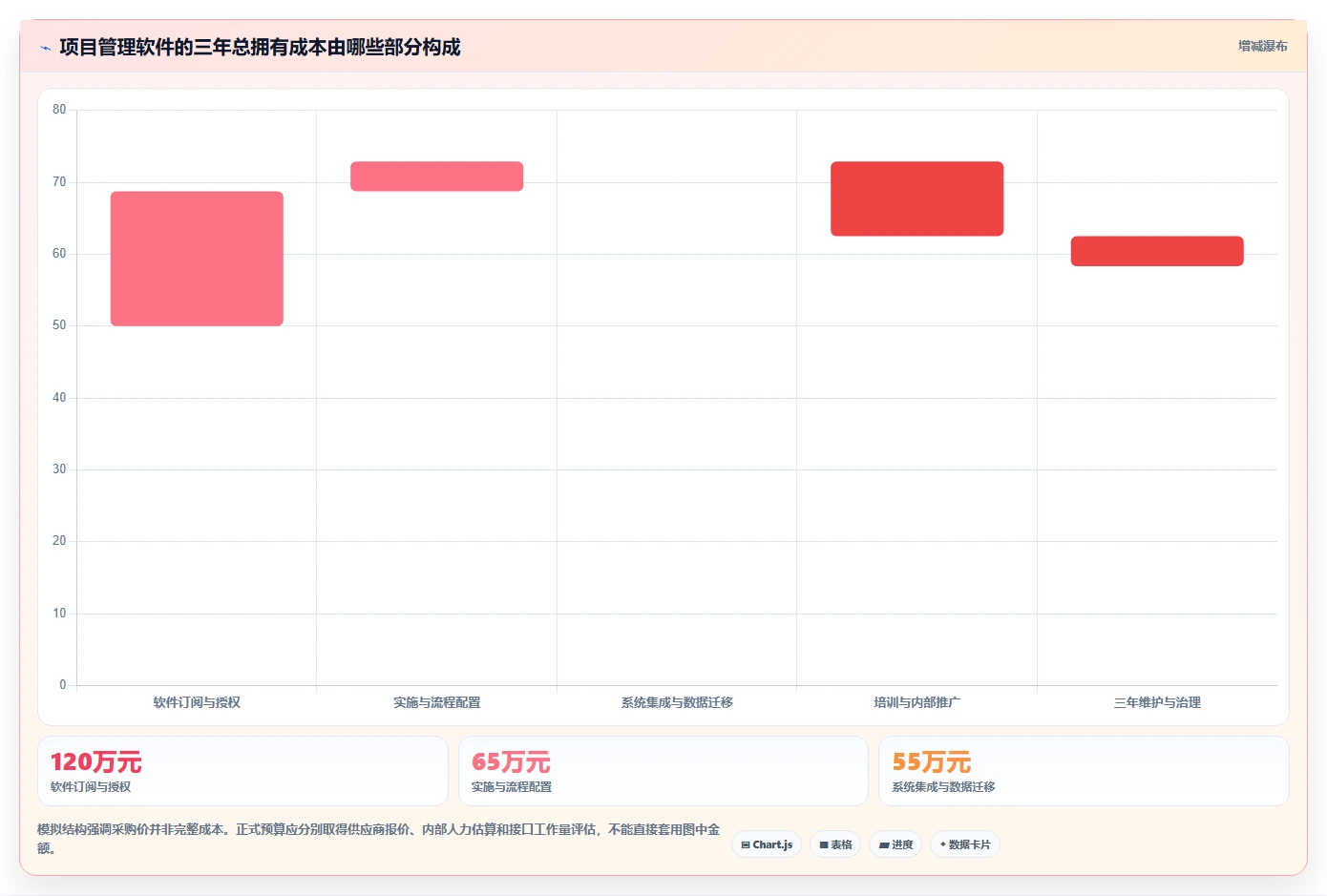This screenshot has height=896, width=1327.
Task: Open the 120万元 software subscription card
Action: click(x=242, y=771)
